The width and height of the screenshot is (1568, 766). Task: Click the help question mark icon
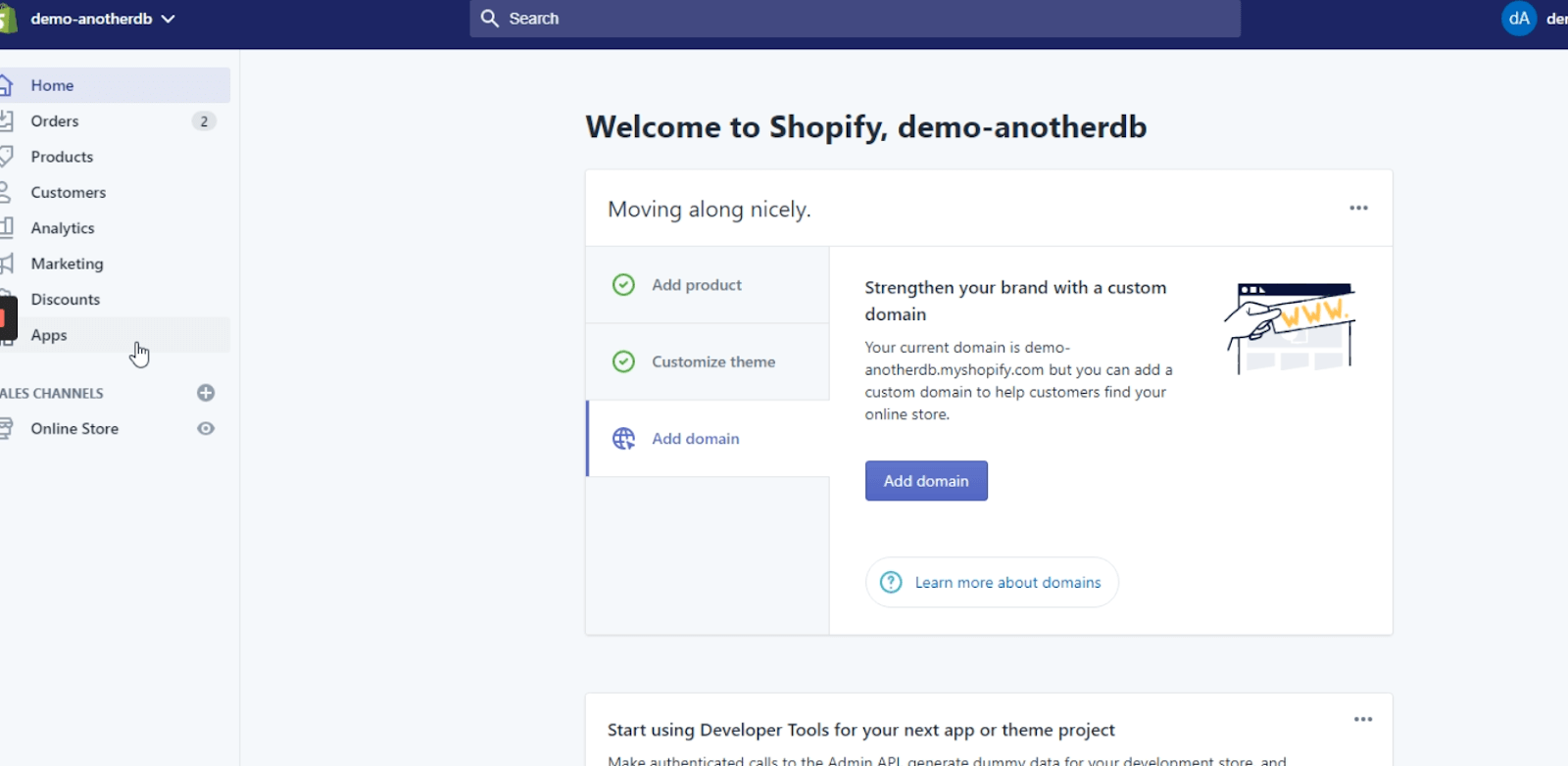(891, 583)
